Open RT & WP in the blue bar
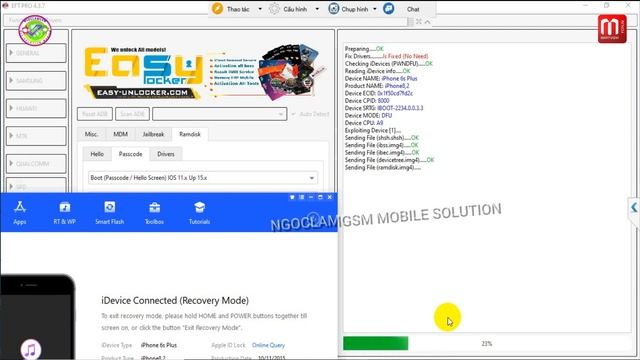Viewport: 640px width, 360px height. pyautogui.click(x=64, y=213)
